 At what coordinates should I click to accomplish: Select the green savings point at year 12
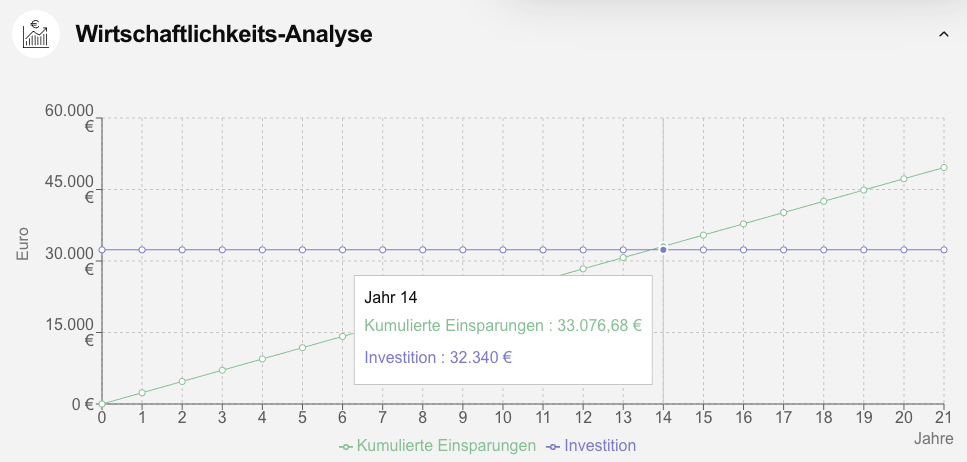click(583, 269)
